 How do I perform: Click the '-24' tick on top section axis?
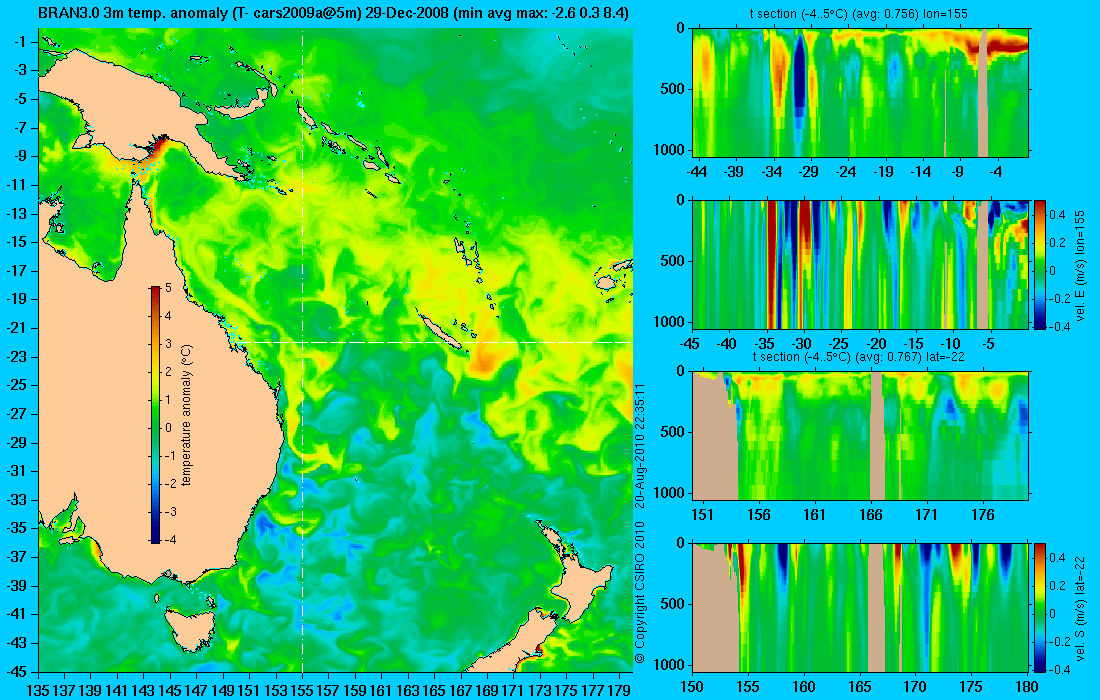pyautogui.click(x=846, y=172)
